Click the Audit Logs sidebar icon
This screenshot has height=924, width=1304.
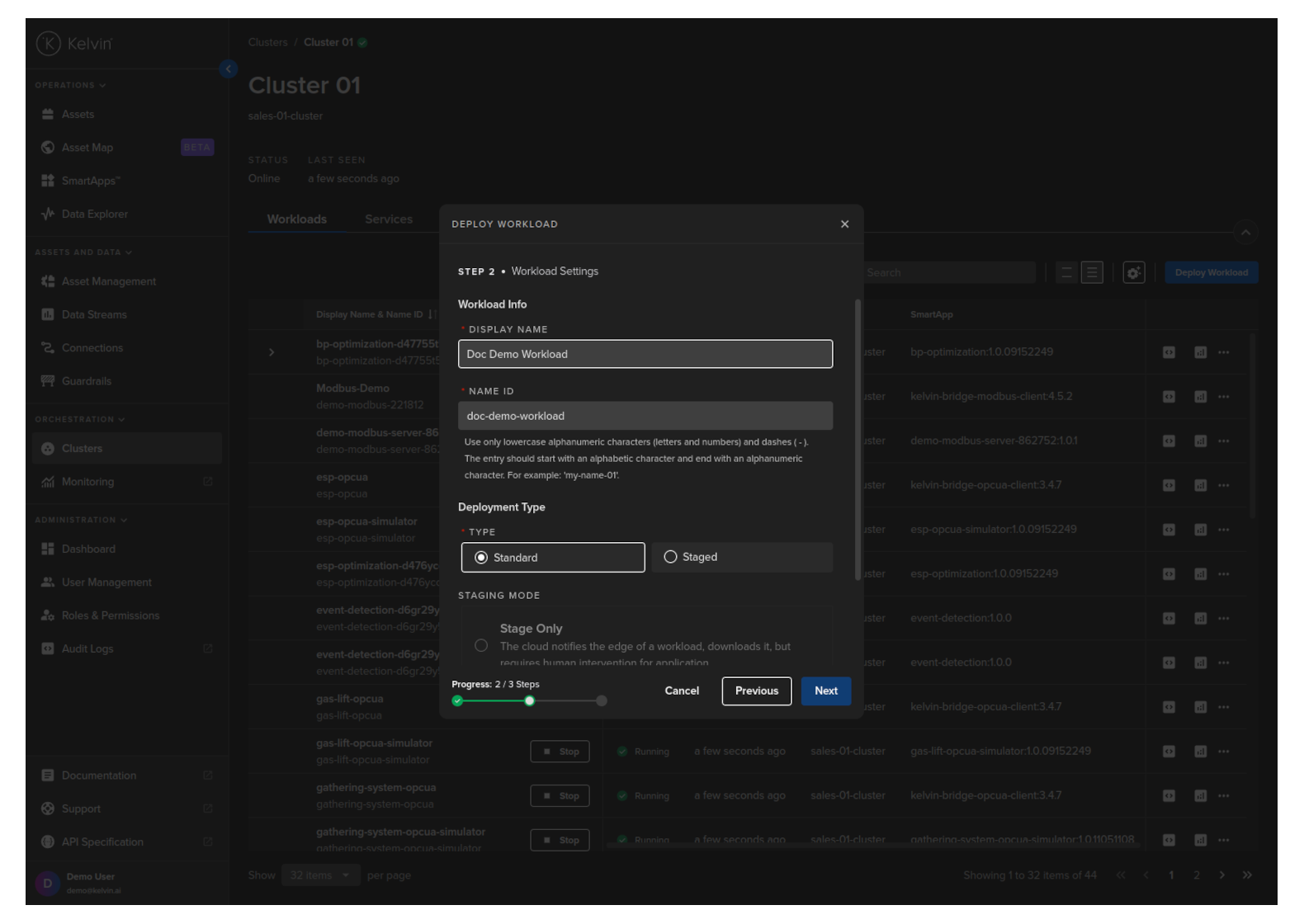48,649
